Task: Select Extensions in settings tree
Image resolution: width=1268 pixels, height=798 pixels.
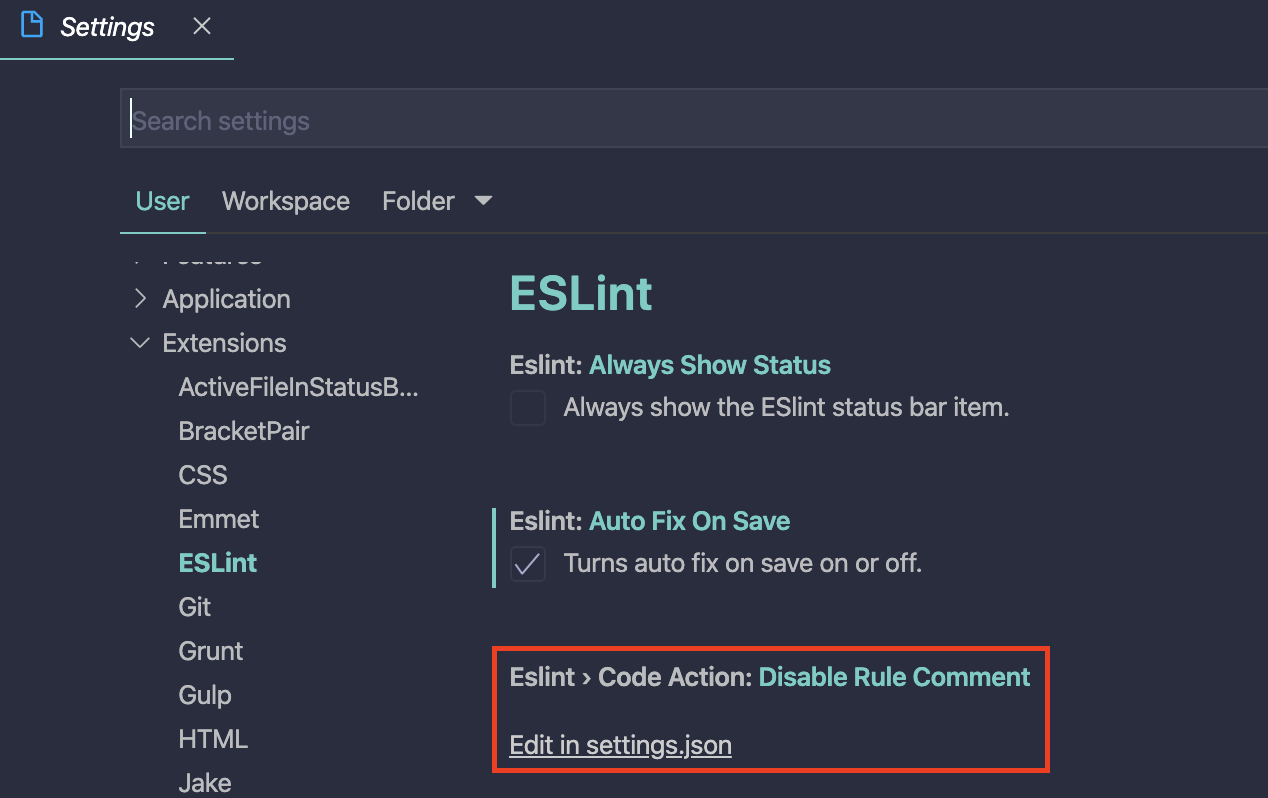Action: (x=224, y=343)
